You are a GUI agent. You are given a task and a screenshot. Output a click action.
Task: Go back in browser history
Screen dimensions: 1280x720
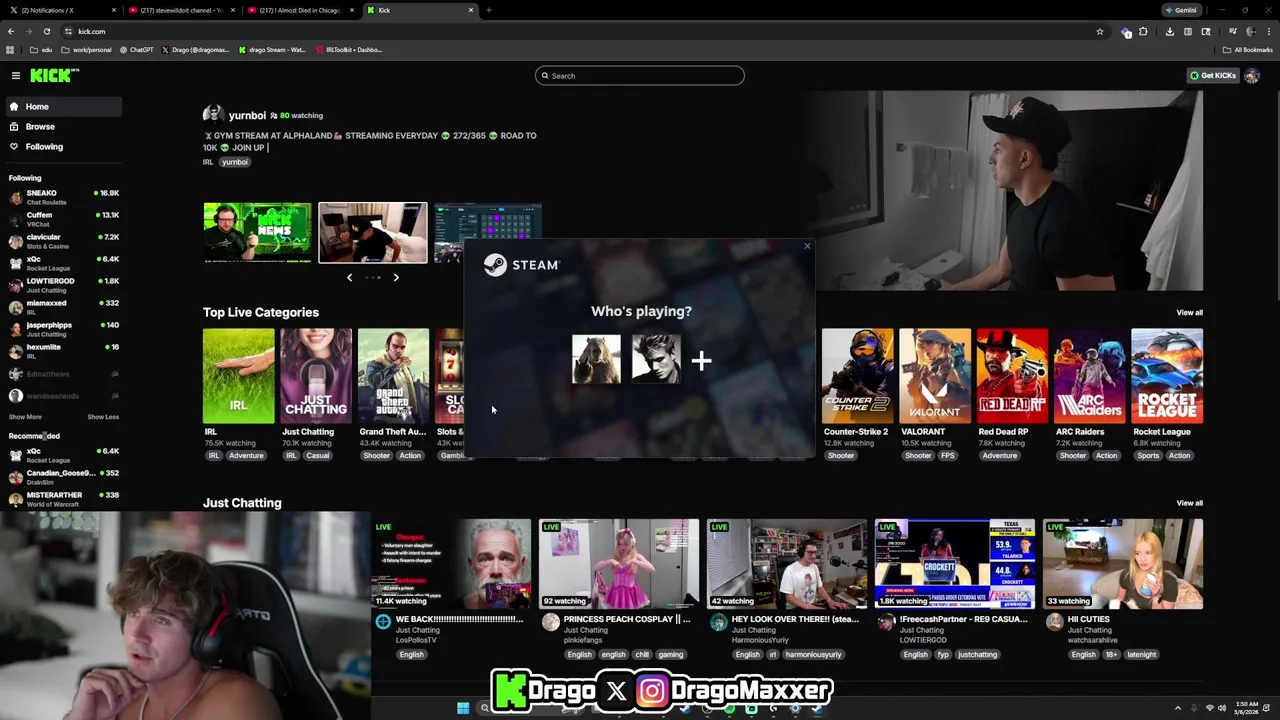click(10, 31)
